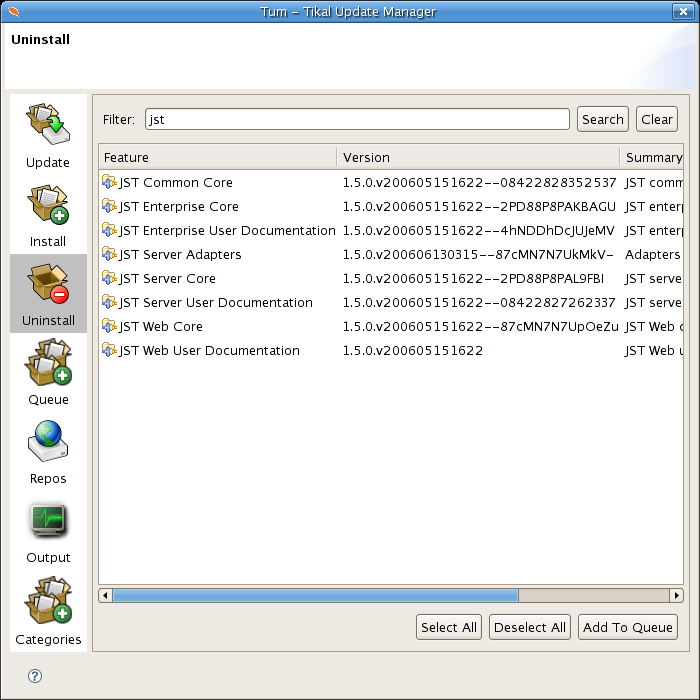Click the feature icon beside JST Common Core
Screen dimensions: 700x700
click(x=108, y=182)
